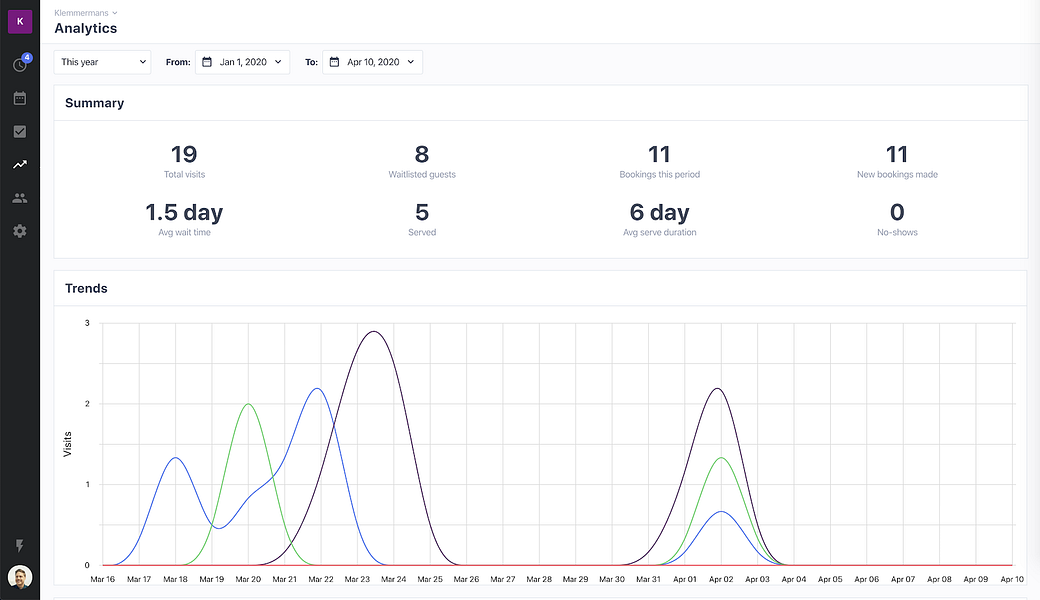Expand the Klemmermans location switcher
This screenshot has height=600, width=1040.
86,12
